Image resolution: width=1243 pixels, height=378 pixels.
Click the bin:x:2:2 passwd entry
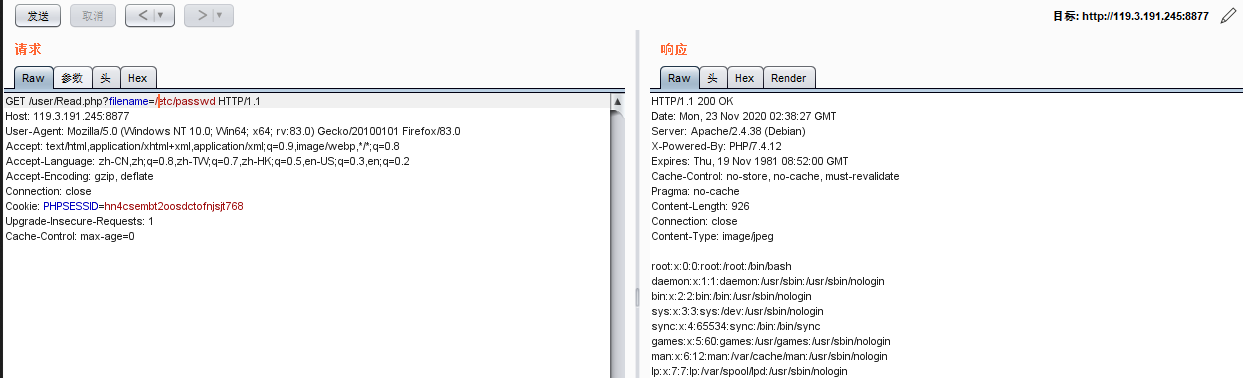point(731,296)
